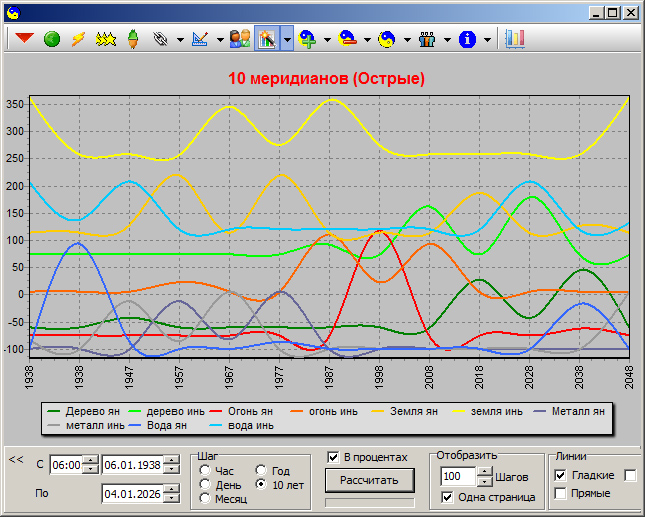645x517 pixels.
Task: Click the red down-triangle toolbar icon
Action: [24, 39]
